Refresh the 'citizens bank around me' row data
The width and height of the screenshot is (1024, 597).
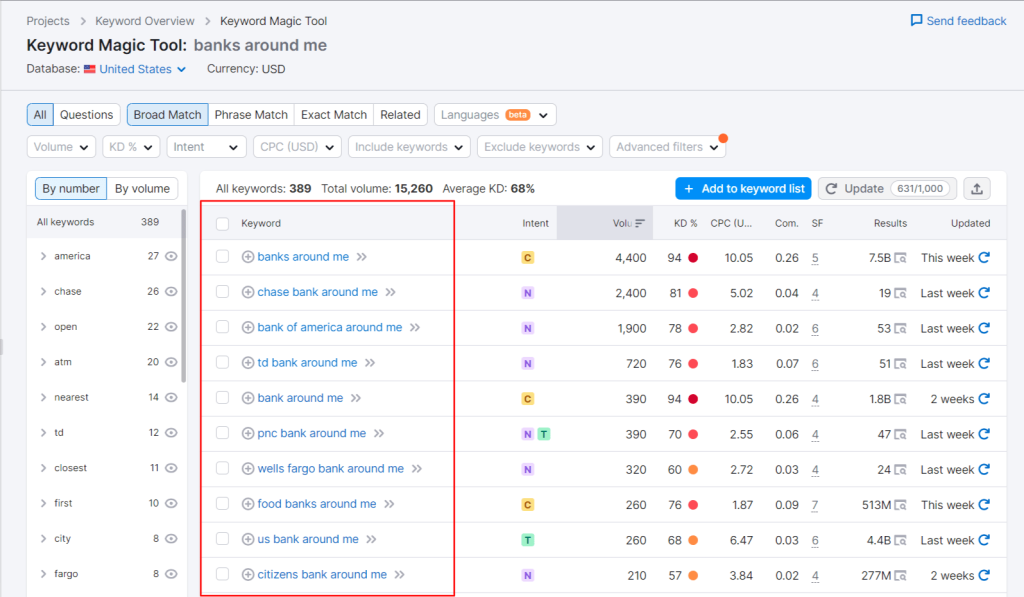[x=984, y=575]
